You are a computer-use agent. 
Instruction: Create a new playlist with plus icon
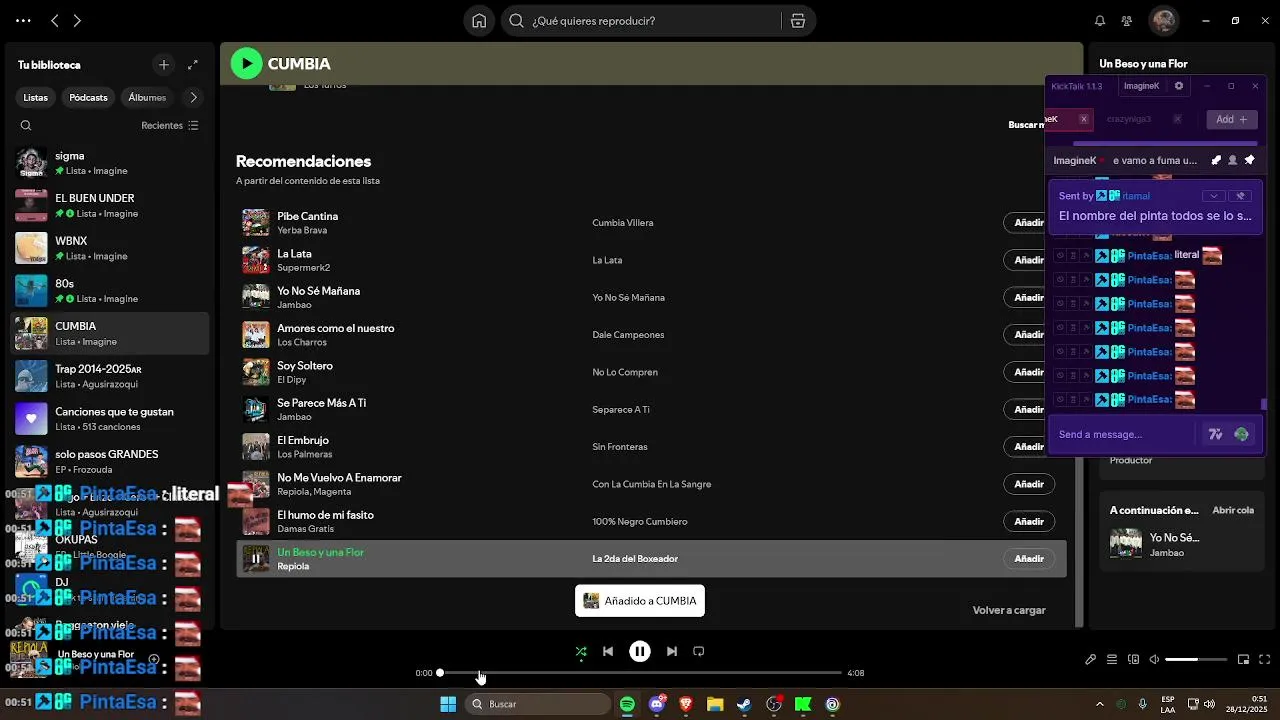(164, 65)
